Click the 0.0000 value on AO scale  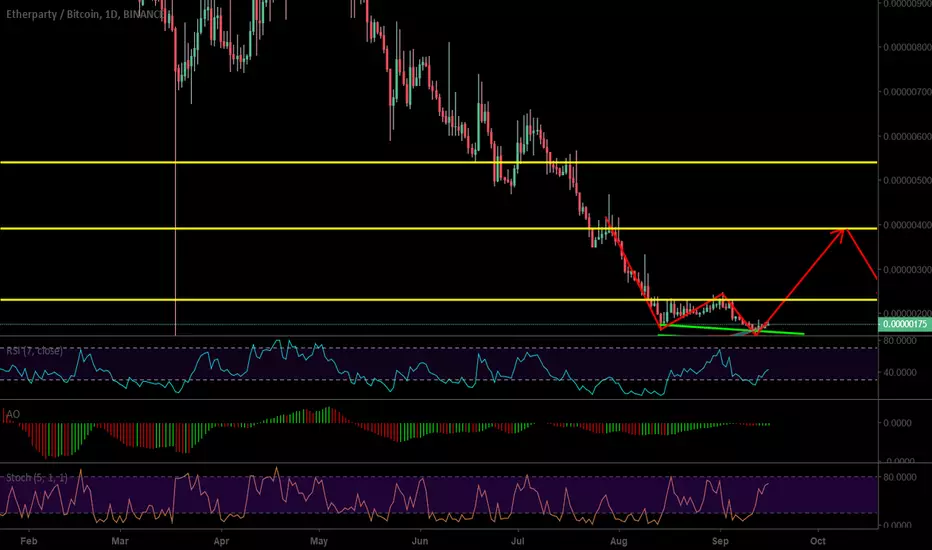tap(898, 423)
